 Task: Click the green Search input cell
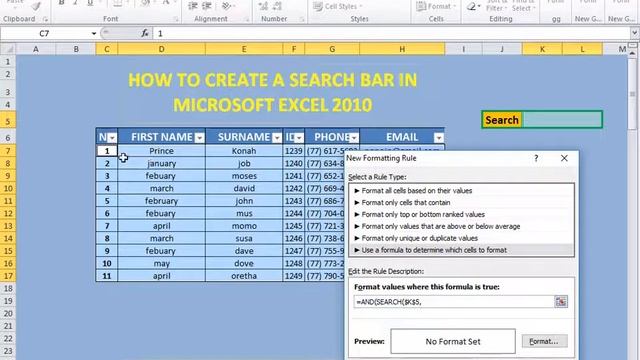pos(562,120)
